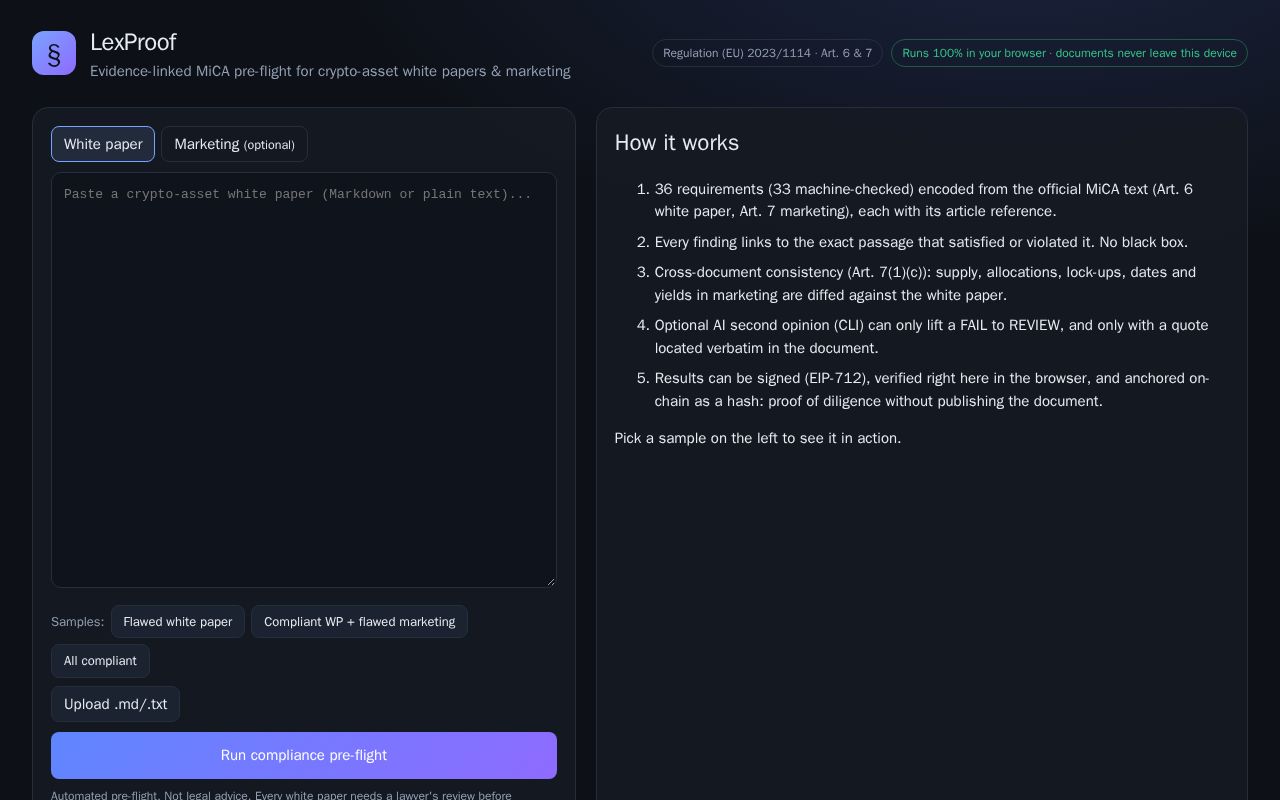This screenshot has height=800, width=1280.
Task: Click the Samples: label
Action: 77,622
